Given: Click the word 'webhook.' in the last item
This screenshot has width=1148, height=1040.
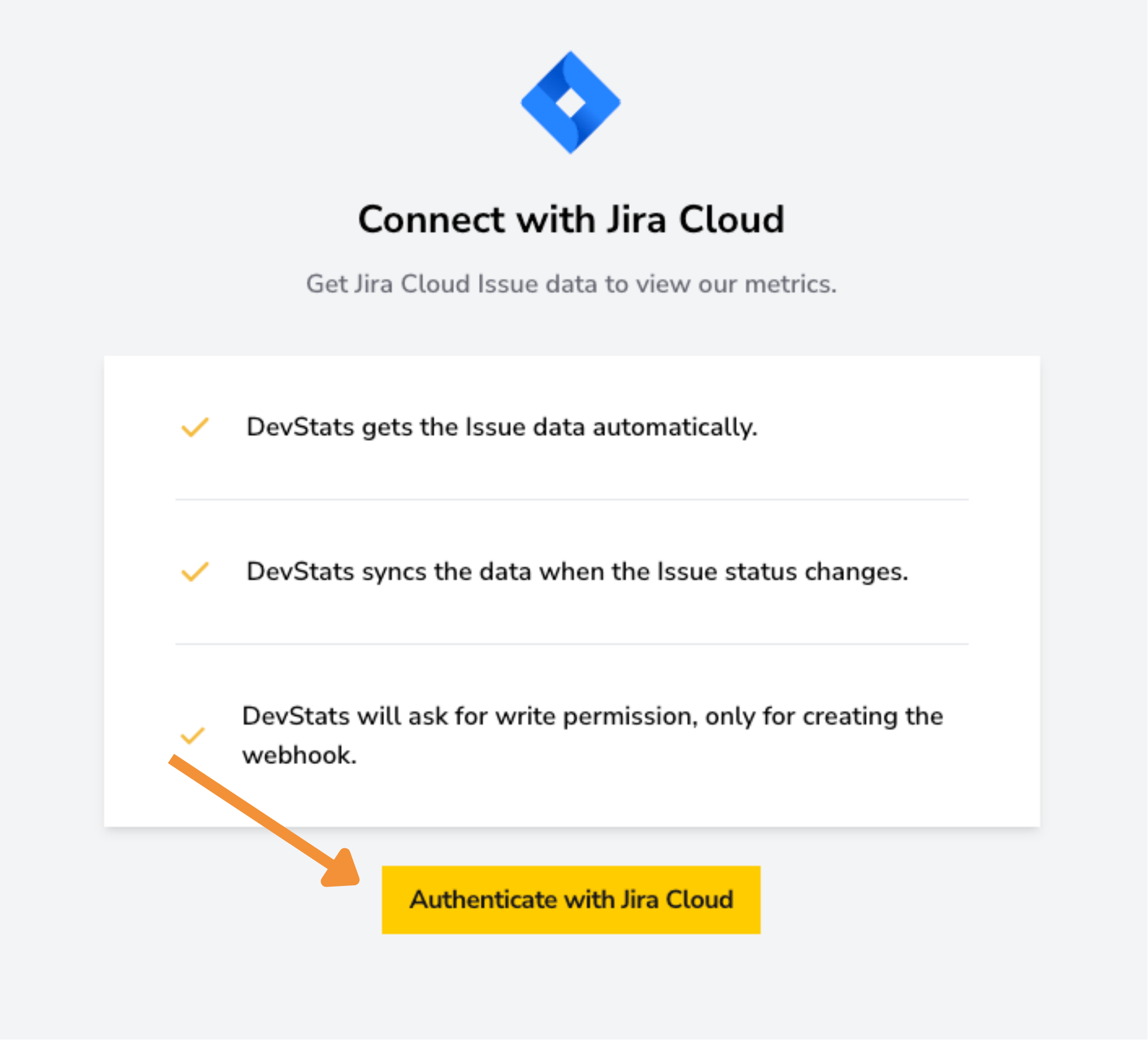Looking at the screenshot, I should [299, 756].
